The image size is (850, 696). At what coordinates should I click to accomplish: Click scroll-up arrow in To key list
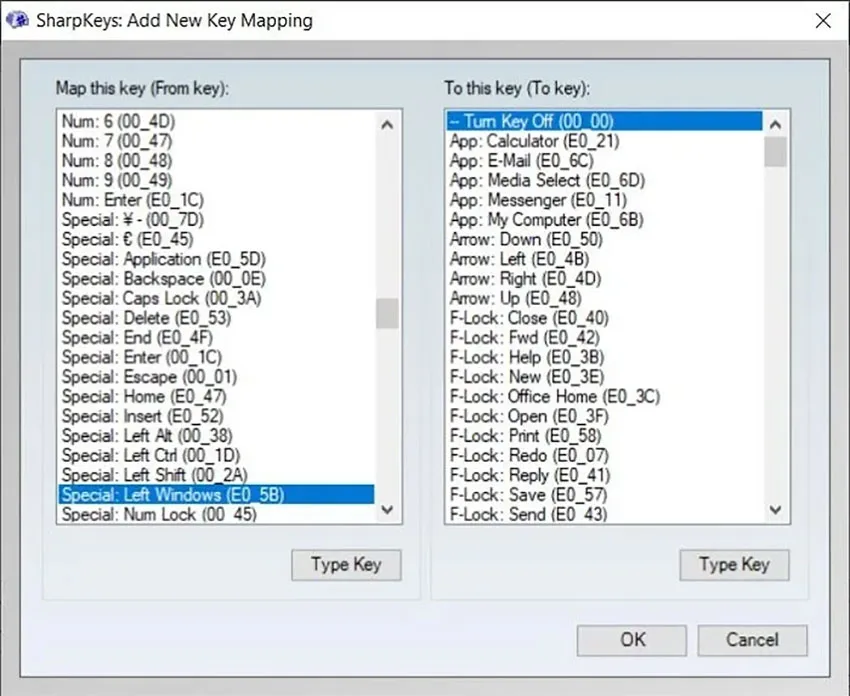(x=775, y=125)
